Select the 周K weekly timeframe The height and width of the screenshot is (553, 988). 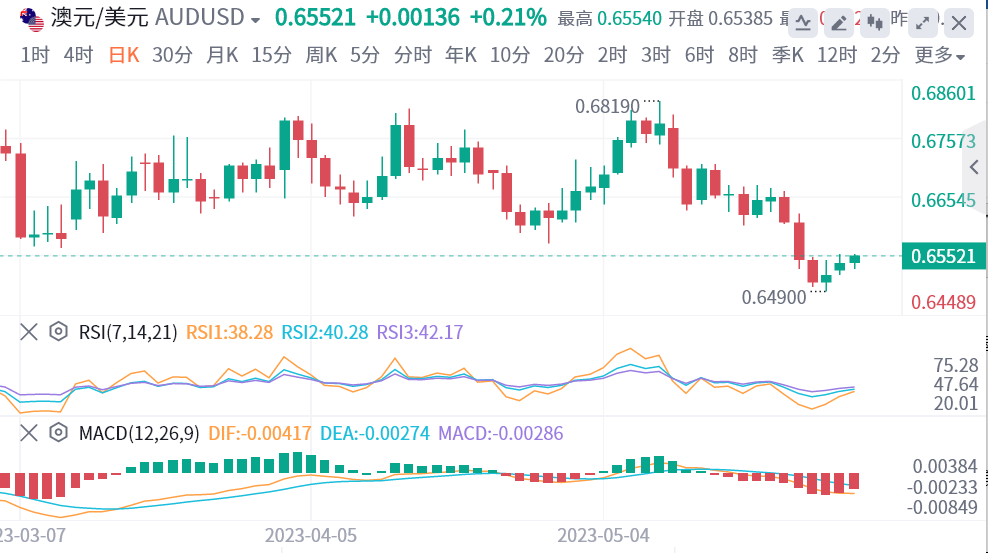pyautogui.click(x=321, y=55)
